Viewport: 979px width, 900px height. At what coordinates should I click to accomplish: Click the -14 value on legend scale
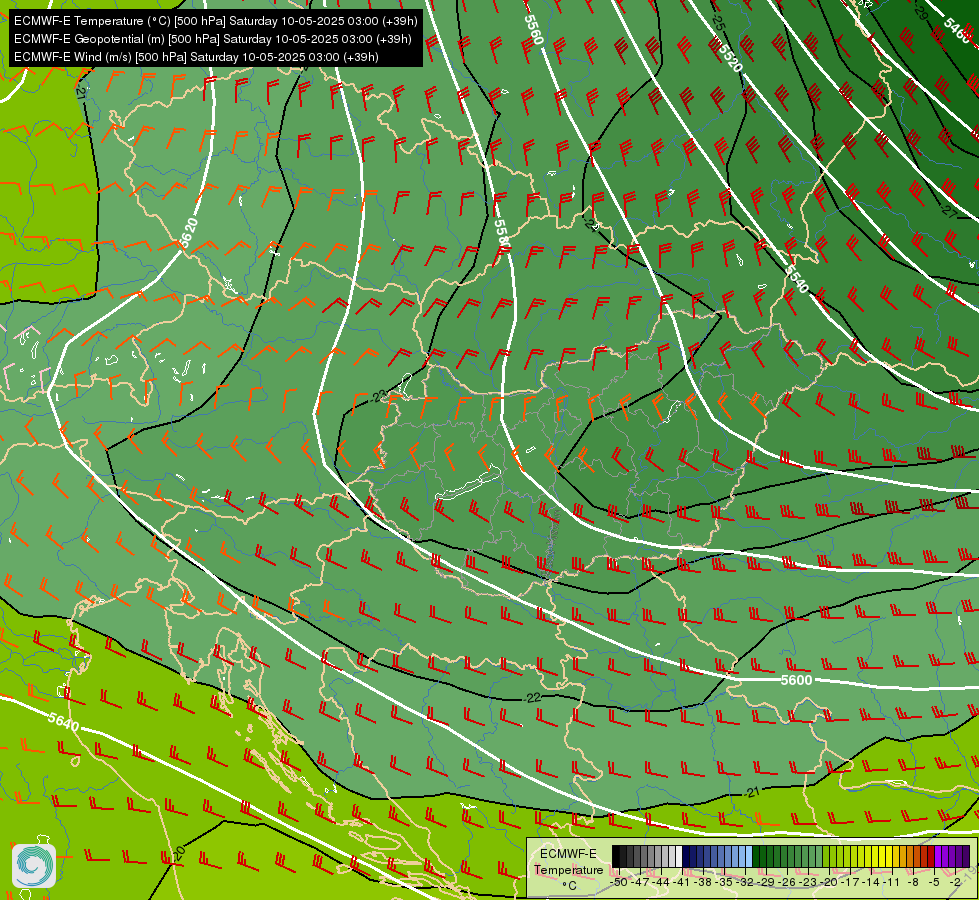coord(871,883)
